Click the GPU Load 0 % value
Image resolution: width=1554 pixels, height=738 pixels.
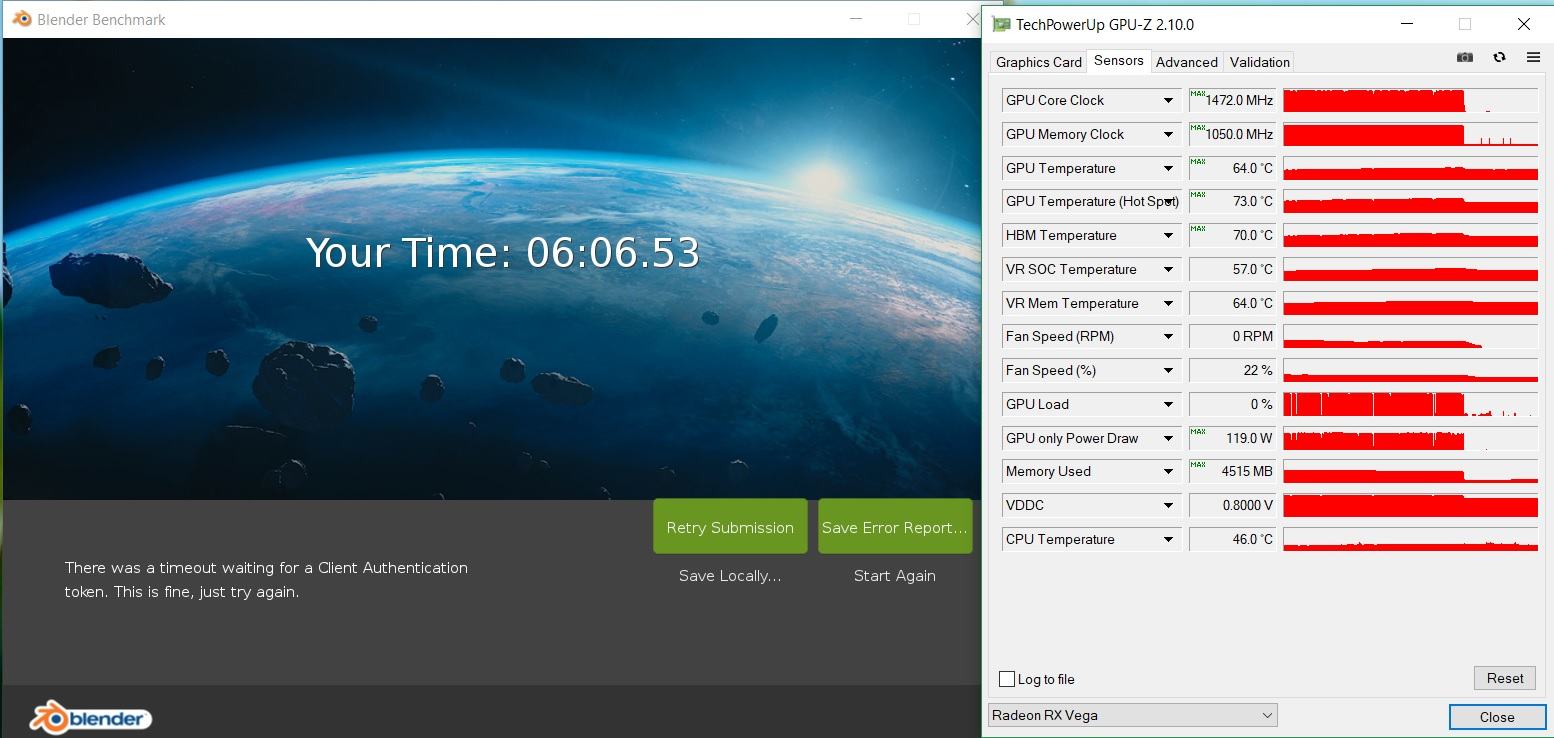(x=1232, y=404)
